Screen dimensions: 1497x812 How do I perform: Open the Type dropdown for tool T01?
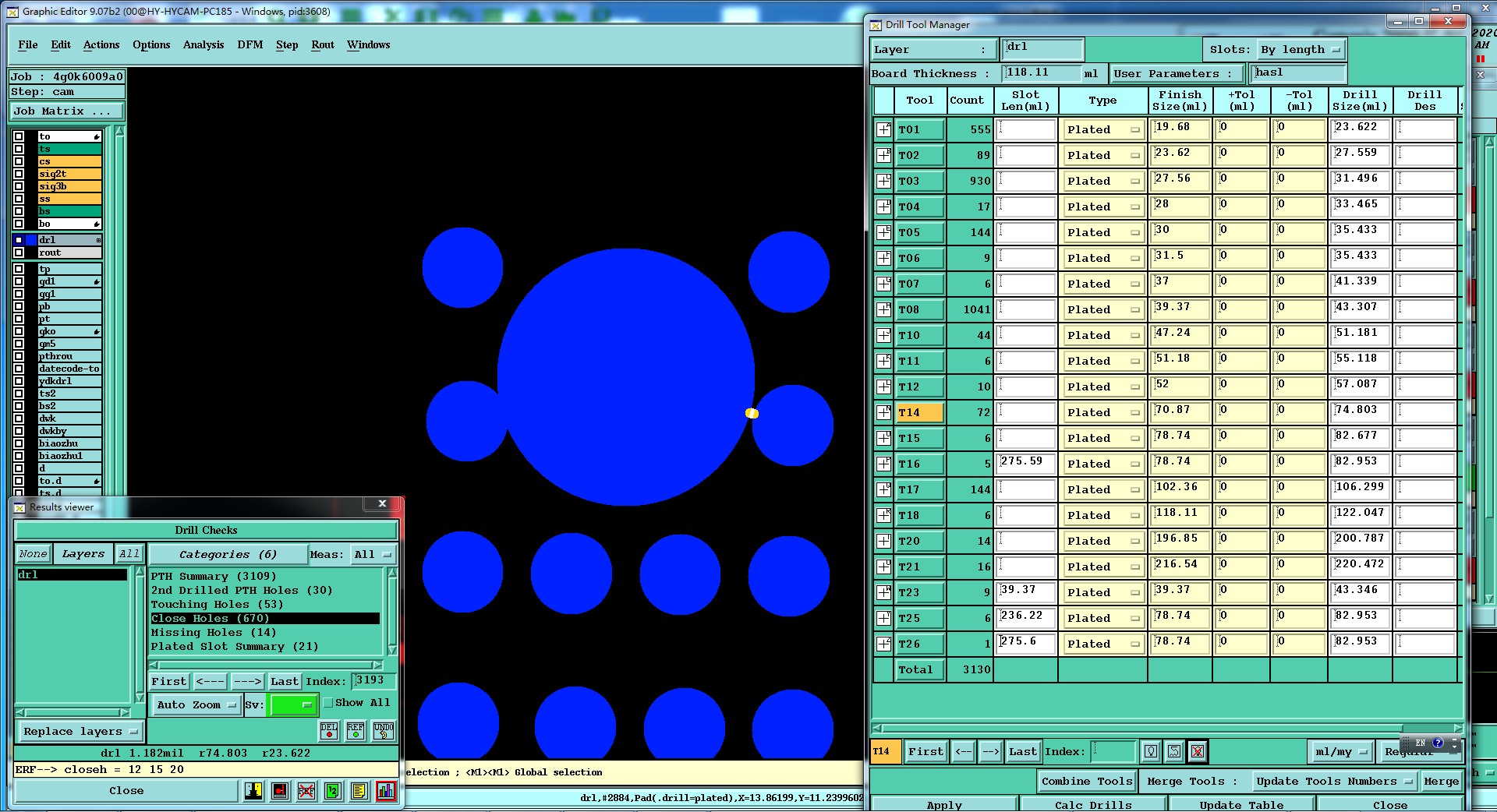coord(1103,129)
